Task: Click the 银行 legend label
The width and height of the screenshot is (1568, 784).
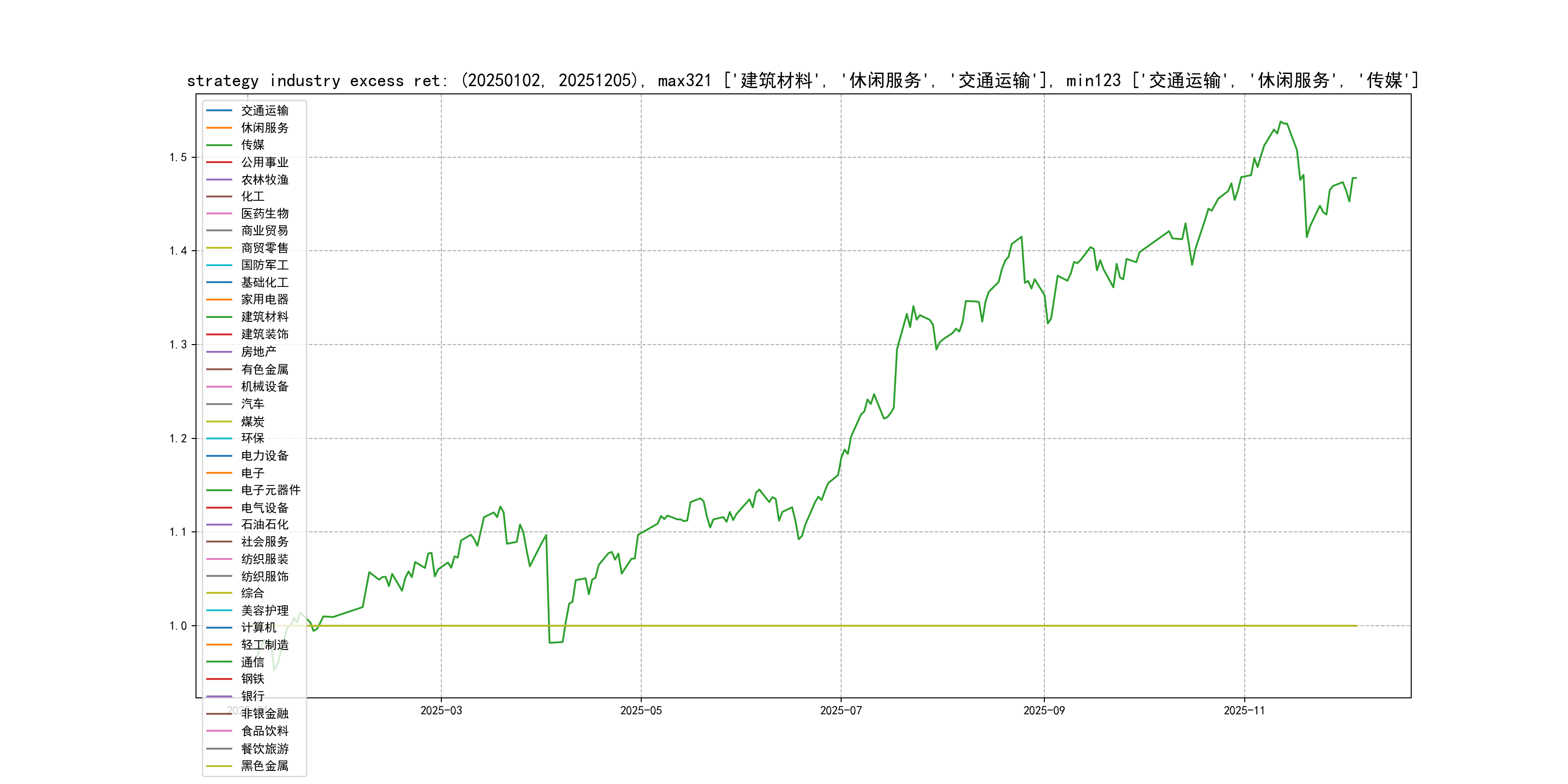Action: coord(253,696)
